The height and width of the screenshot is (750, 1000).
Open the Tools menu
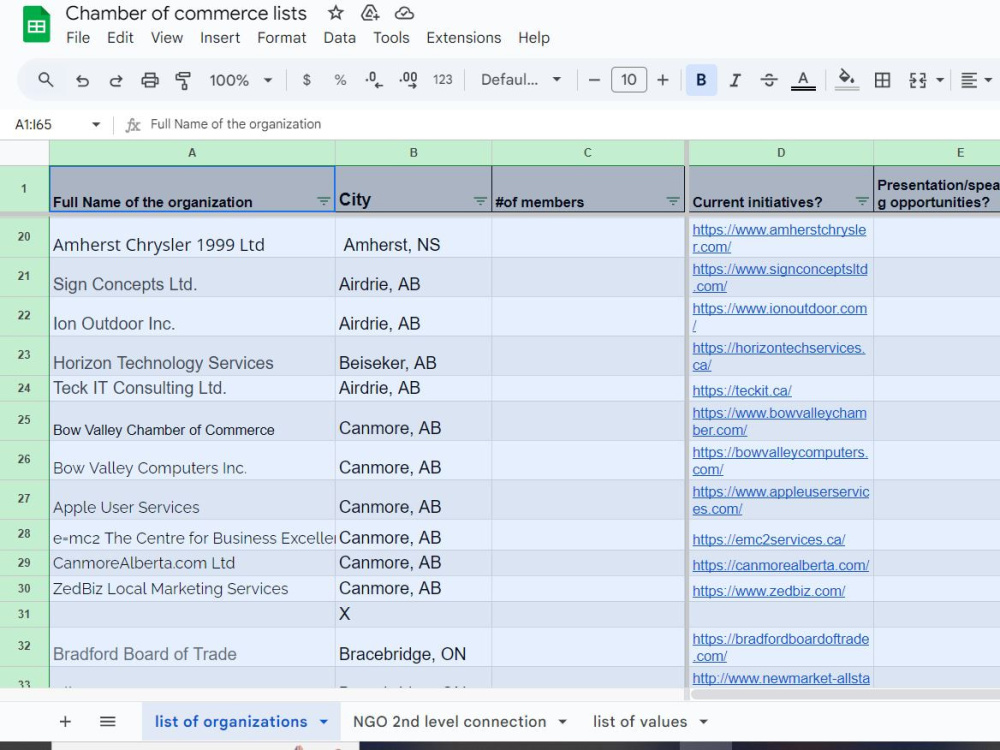click(391, 38)
